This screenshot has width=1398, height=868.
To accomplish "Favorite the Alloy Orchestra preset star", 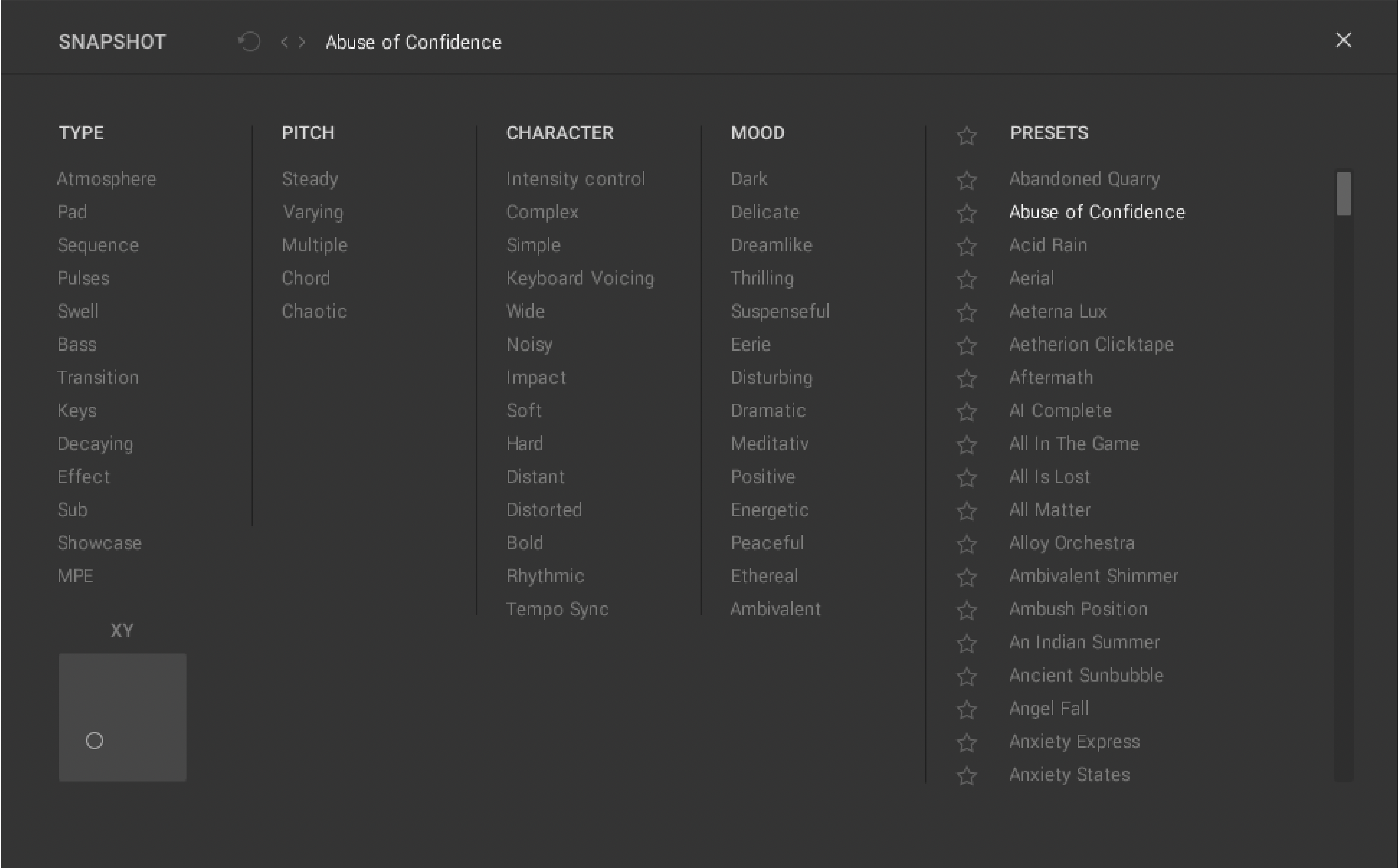I will 967,544.
